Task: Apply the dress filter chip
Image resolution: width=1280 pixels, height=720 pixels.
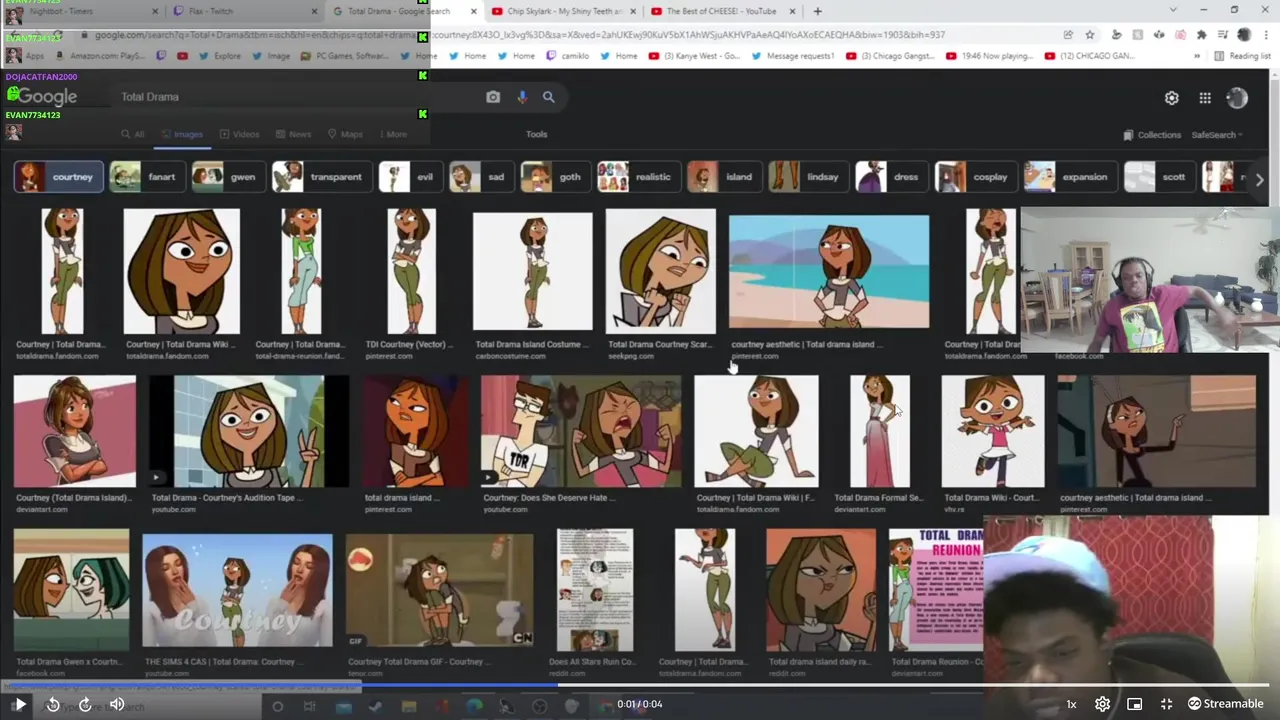Action: coord(891,177)
